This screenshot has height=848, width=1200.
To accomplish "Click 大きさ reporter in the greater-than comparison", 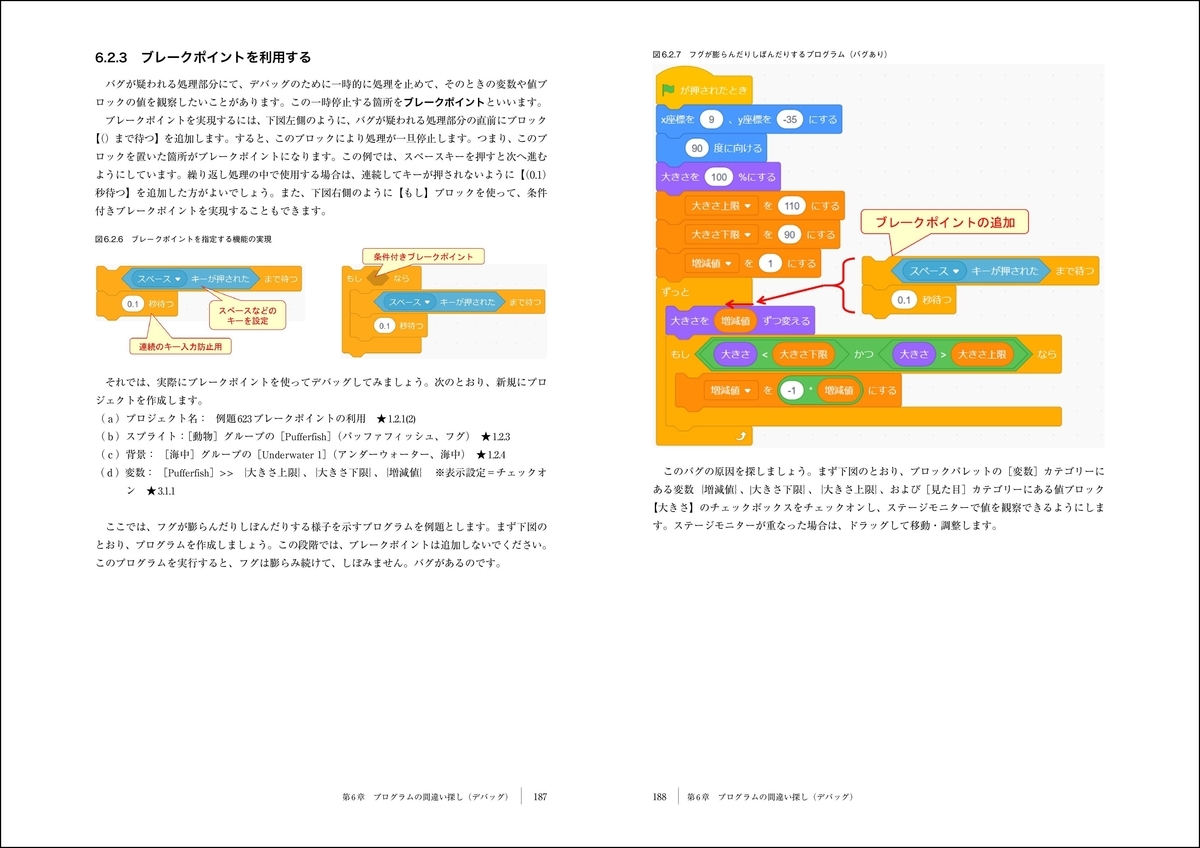I will click(x=914, y=354).
